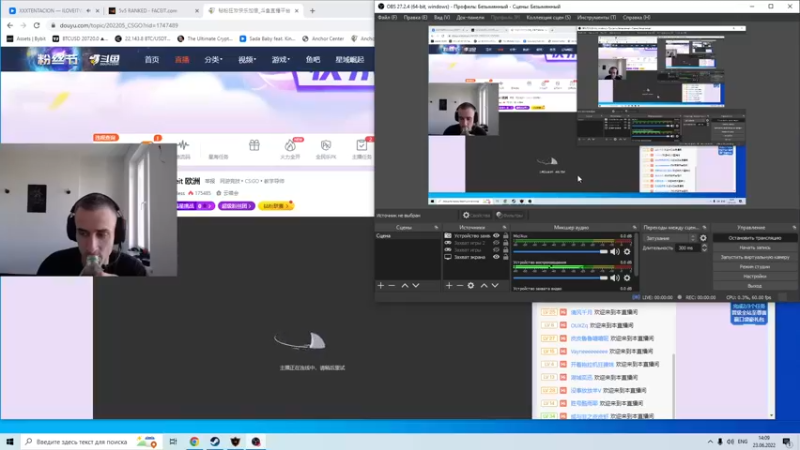Screen dimensions: 800x450
Task: Toggle visibility of Screen Capture source
Action: [x=496, y=257]
